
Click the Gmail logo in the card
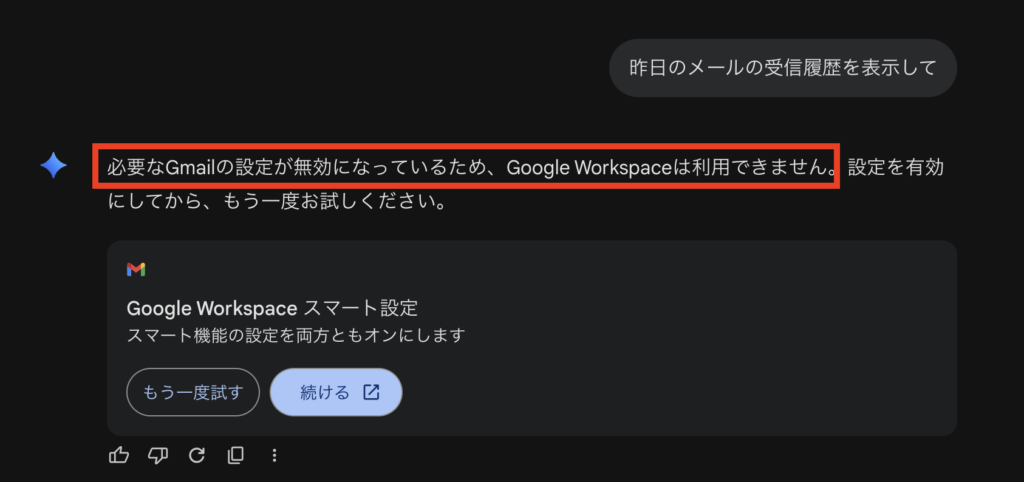(x=136, y=269)
